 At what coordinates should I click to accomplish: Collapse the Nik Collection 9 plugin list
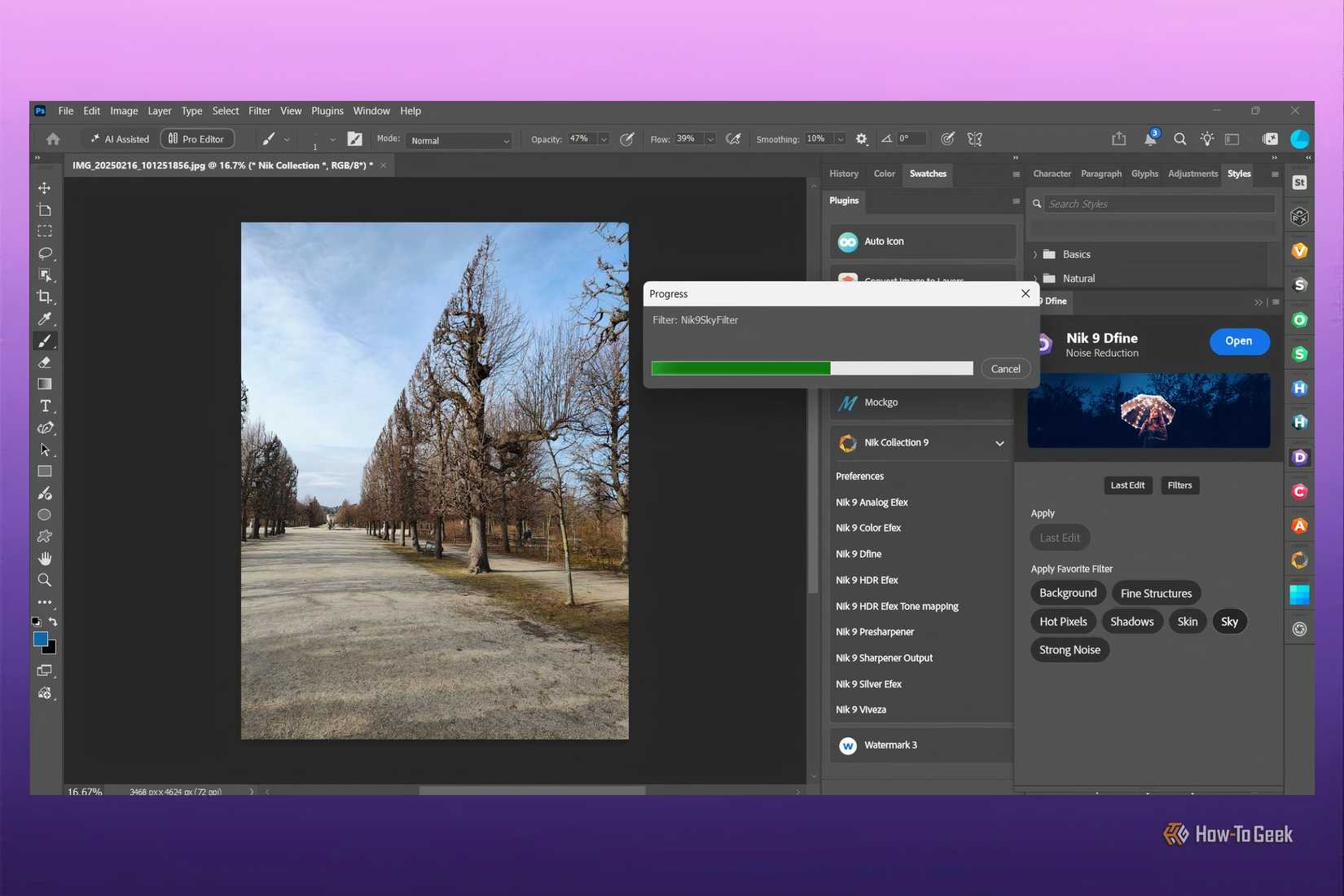(x=999, y=443)
